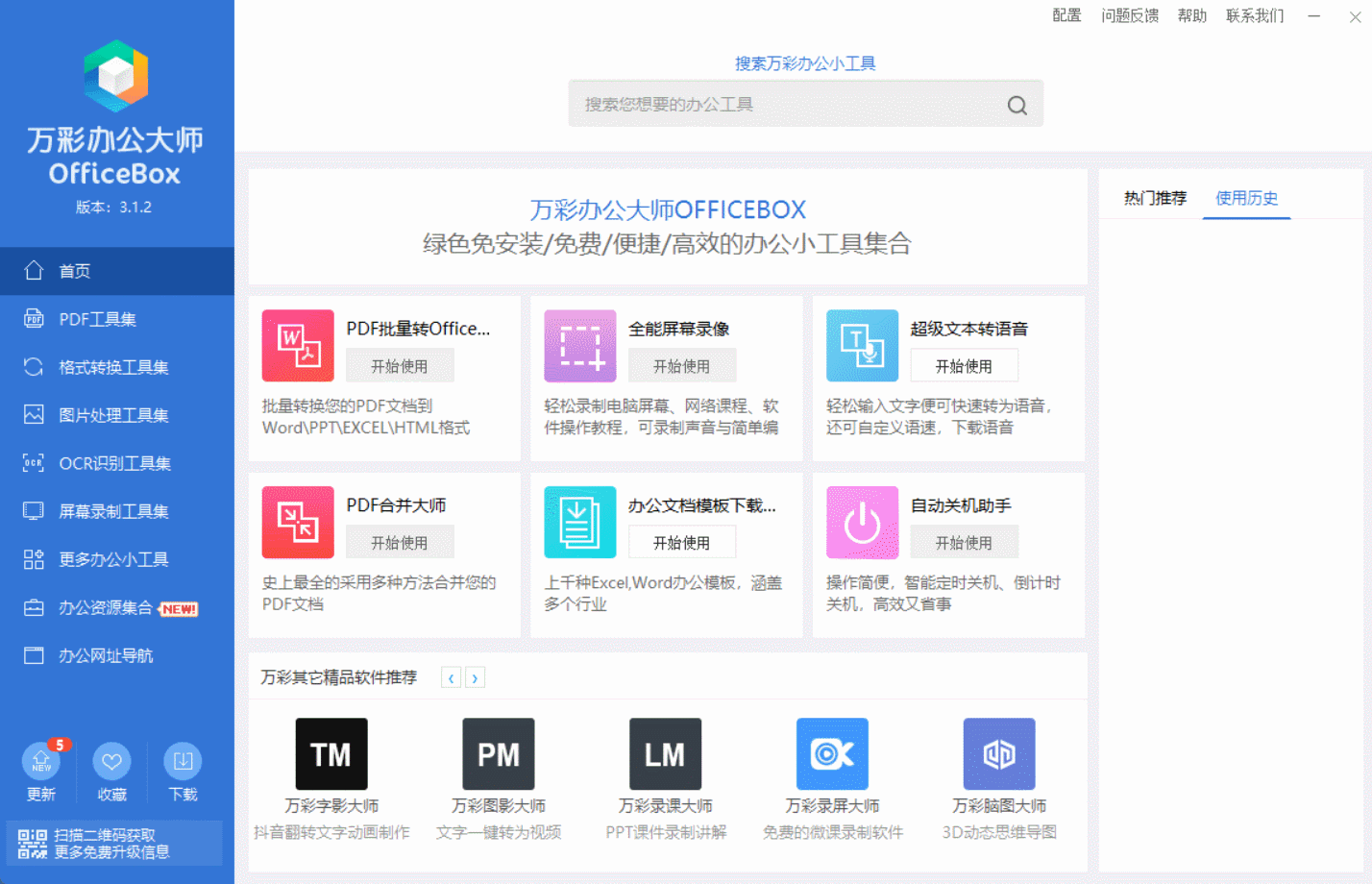Open the 万彩录屏大师 camera icon
The width and height of the screenshot is (1372, 884).
[832, 754]
